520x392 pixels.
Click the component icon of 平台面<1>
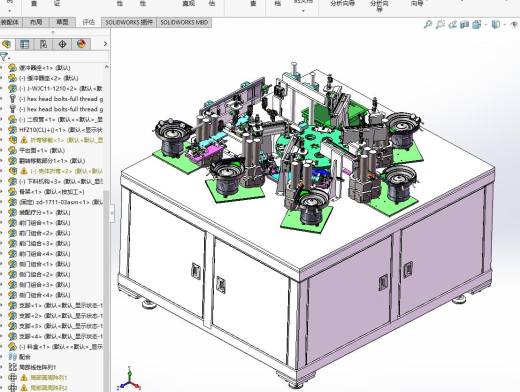point(12,150)
